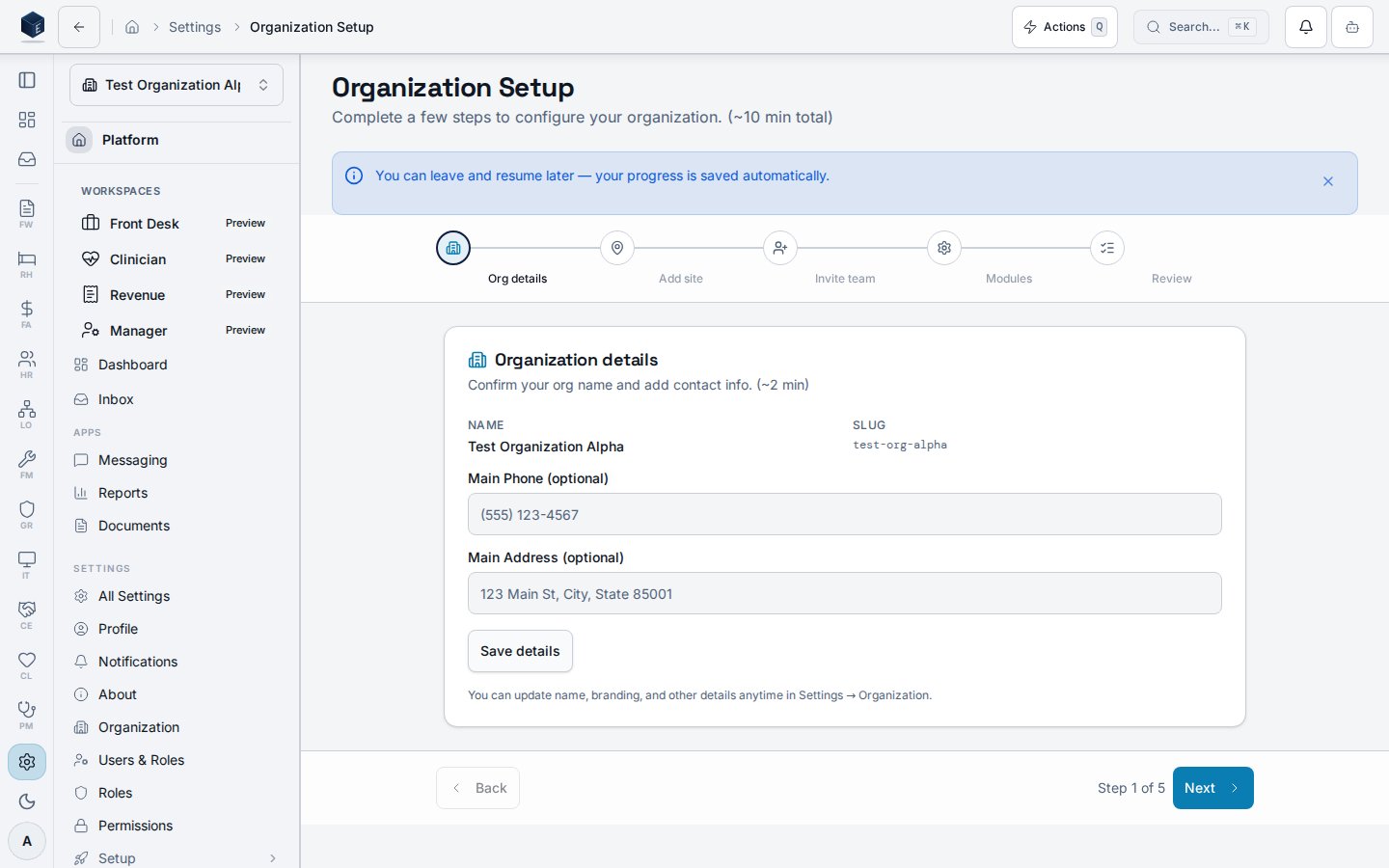This screenshot has width=1389, height=868.
Task: Open the dashboard grid rail icon
Action: pyautogui.click(x=27, y=120)
